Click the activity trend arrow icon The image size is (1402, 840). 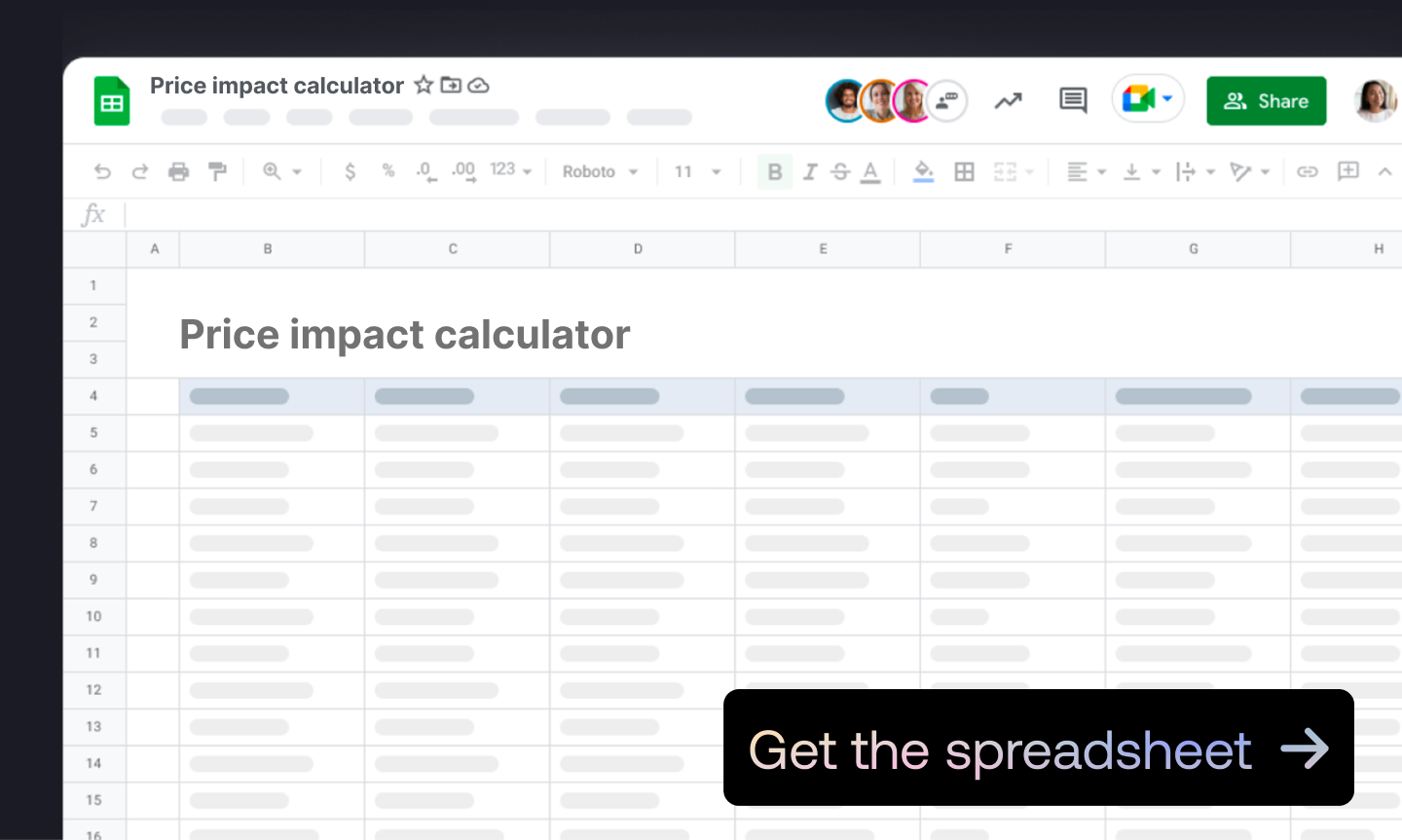point(1009,100)
